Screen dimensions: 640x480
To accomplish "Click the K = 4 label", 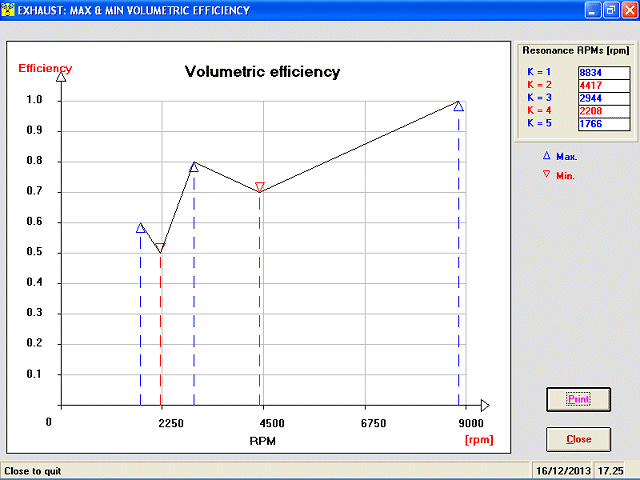I will 539,110.
